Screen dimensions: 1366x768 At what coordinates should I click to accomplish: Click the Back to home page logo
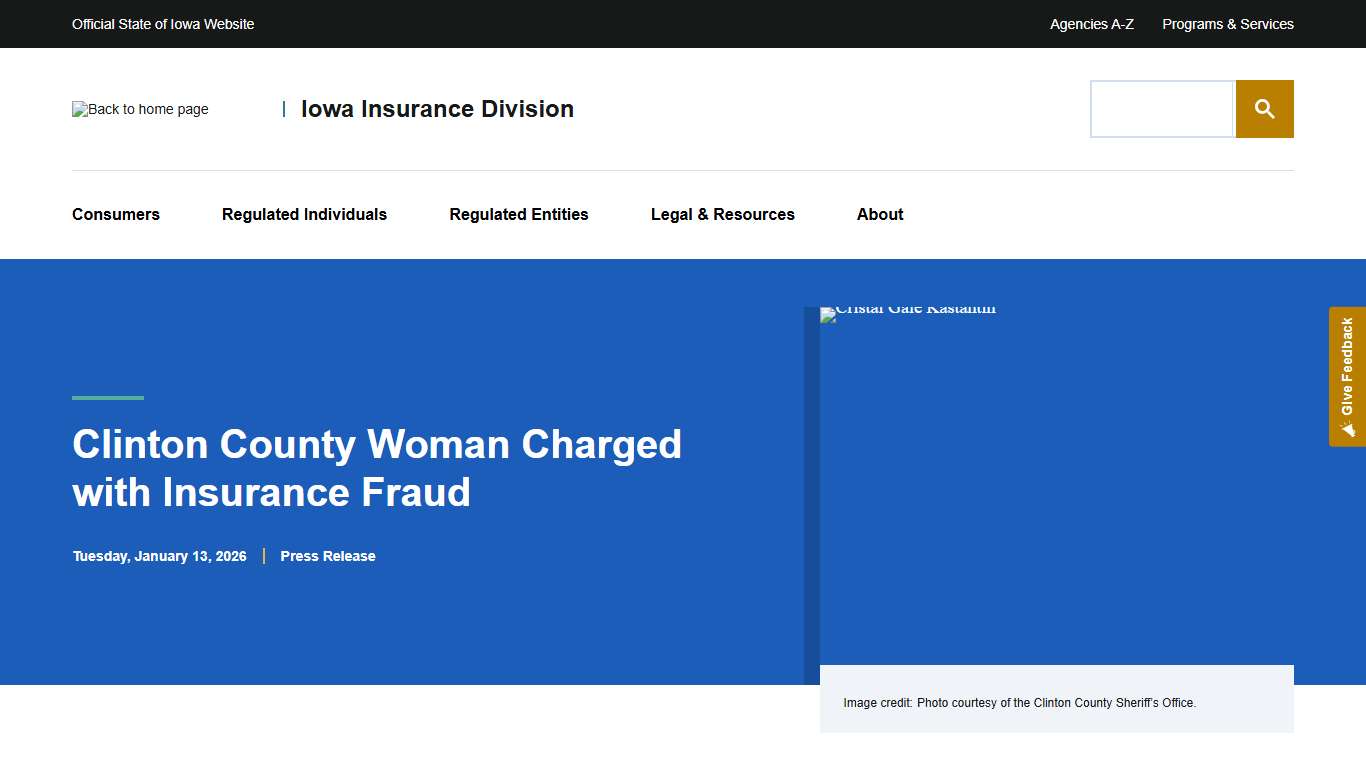click(139, 109)
